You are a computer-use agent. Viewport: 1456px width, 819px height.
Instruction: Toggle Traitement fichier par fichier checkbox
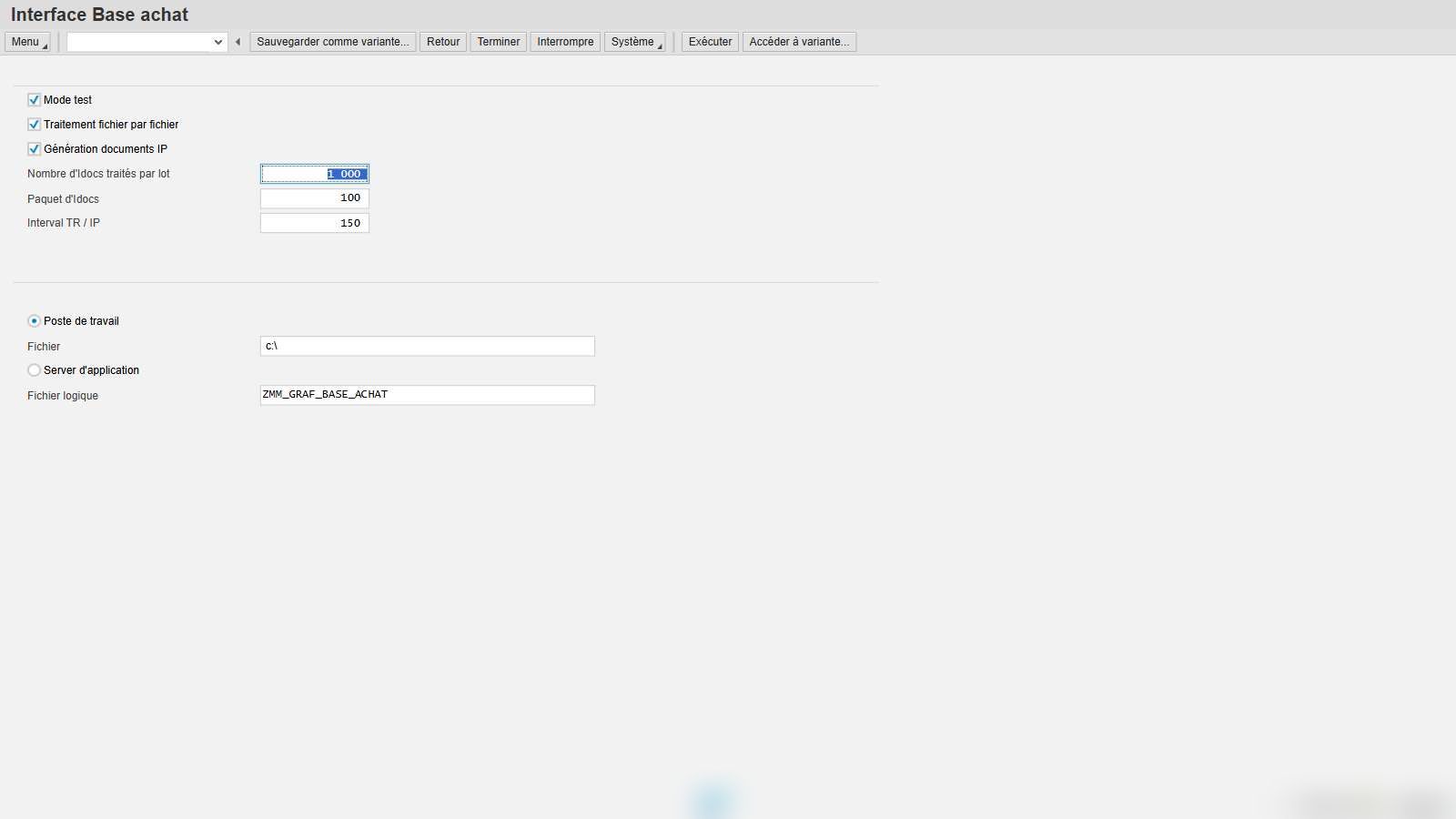tap(34, 125)
